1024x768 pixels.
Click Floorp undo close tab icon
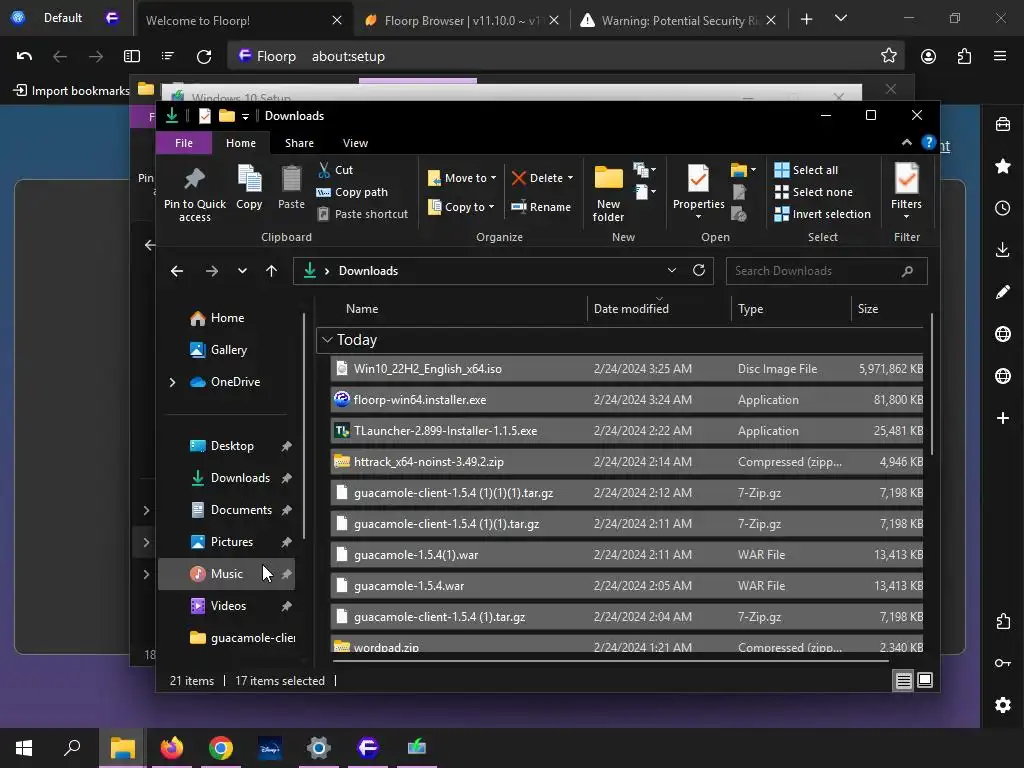(24, 56)
